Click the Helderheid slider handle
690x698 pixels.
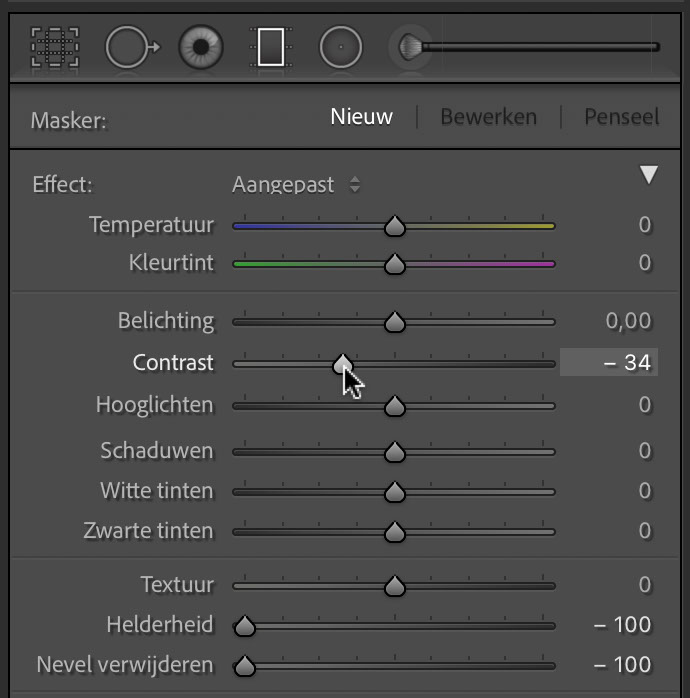244,625
